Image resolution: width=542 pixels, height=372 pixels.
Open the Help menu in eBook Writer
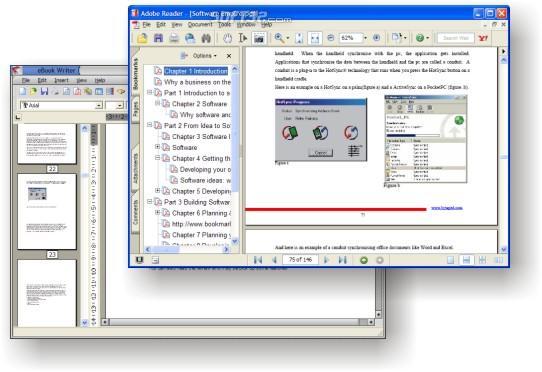(100, 80)
